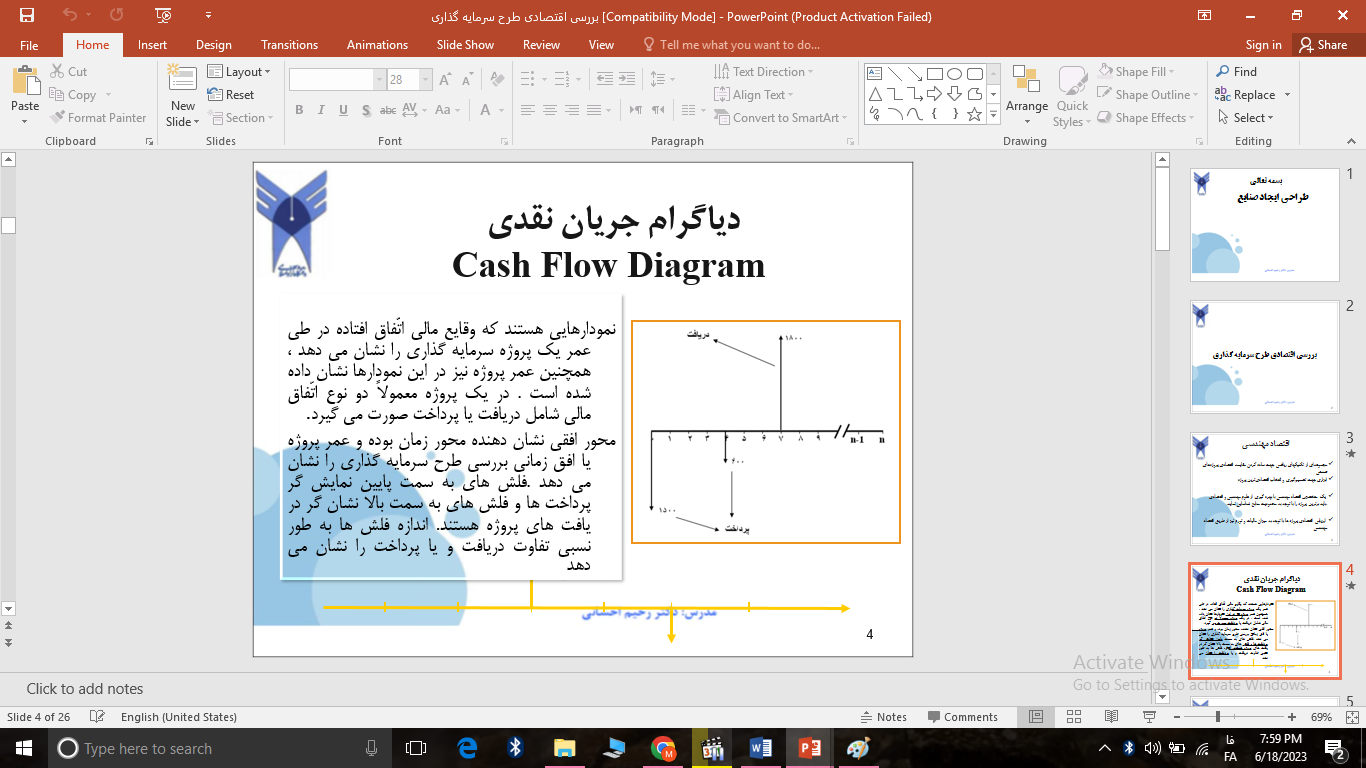Screen dimensions: 1366x768
Task: Switch to the Transitions tab
Action: click(289, 45)
